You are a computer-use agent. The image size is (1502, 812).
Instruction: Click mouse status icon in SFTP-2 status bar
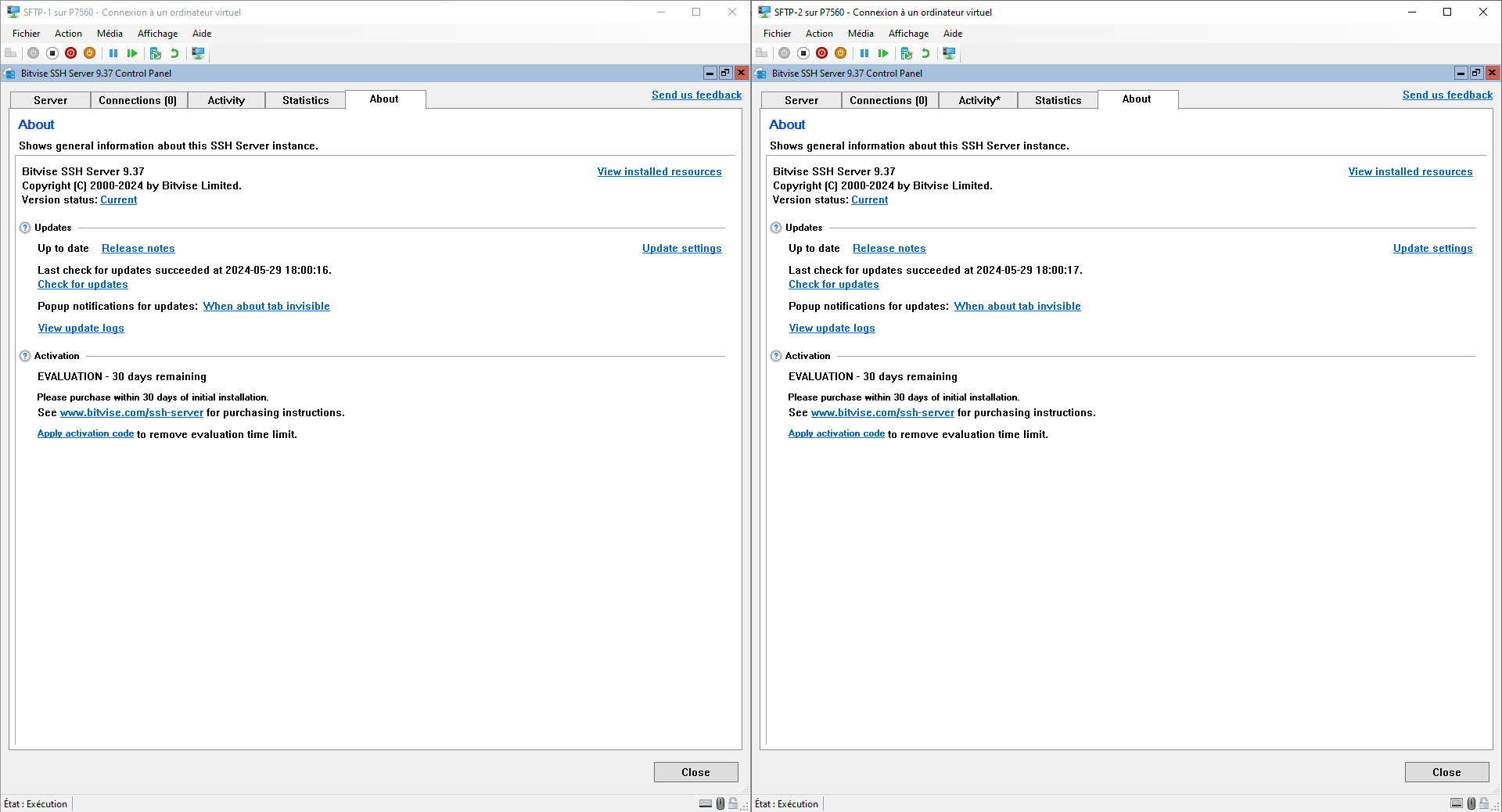pyautogui.click(x=1471, y=803)
